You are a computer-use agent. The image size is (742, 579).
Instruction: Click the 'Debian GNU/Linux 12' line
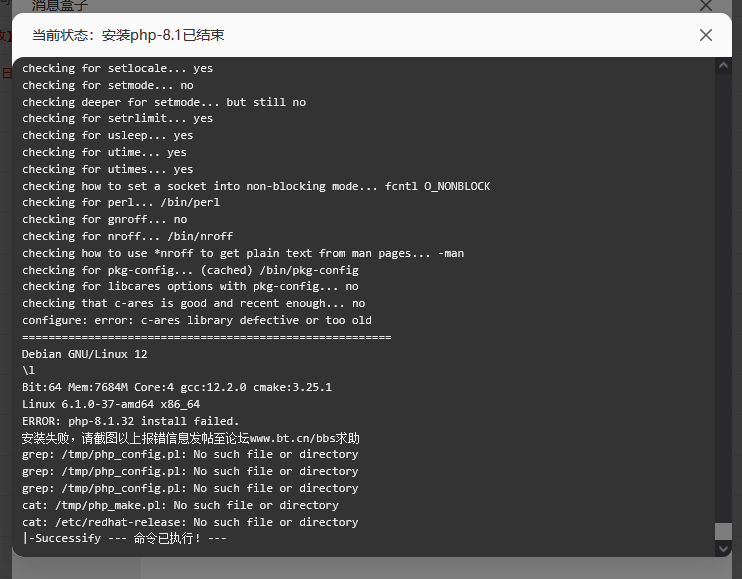click(x=85, y=354)
